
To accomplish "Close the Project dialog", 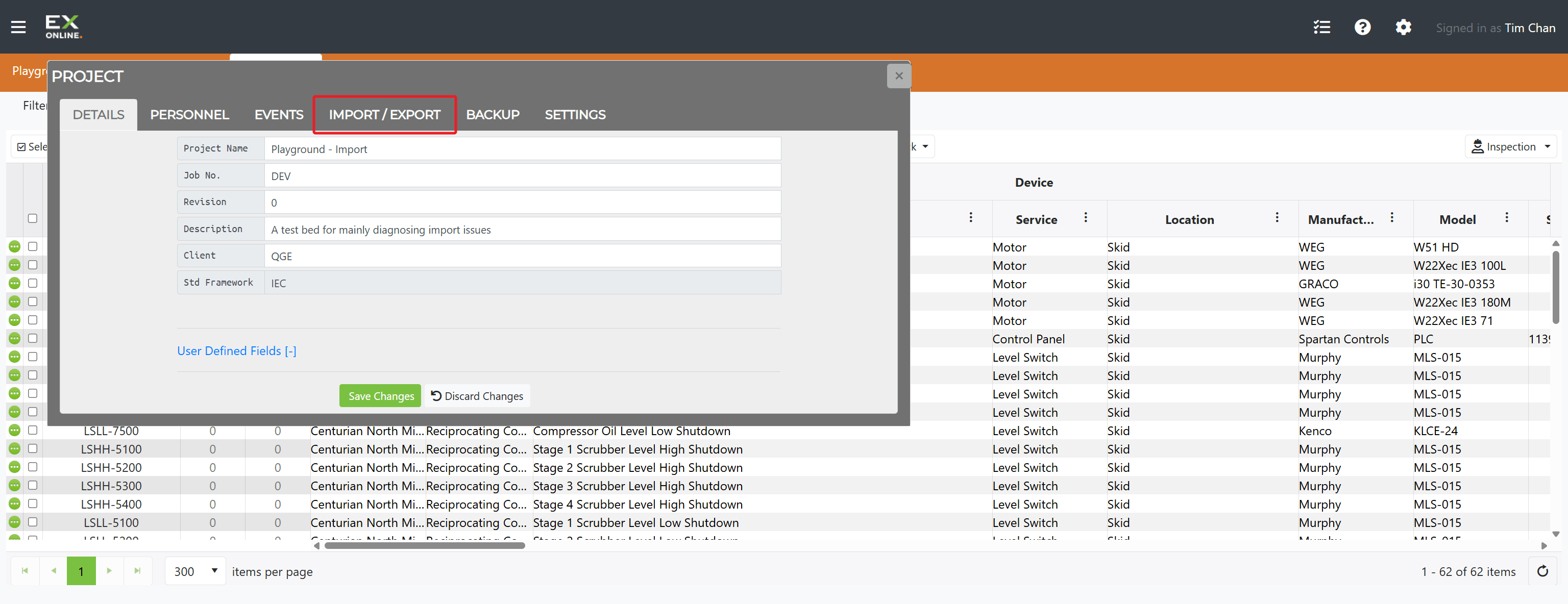I will coord(898,76).
